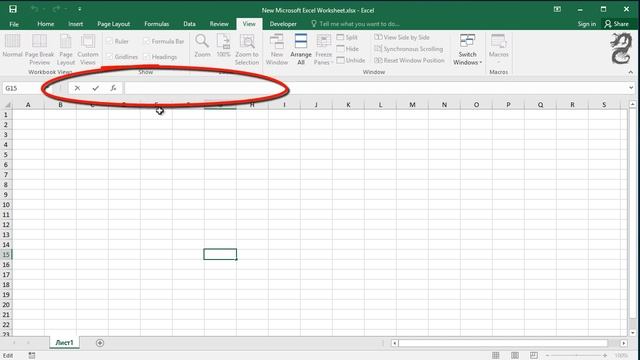
Task: Click Unhide window button
Action: [x=351, y=60]
